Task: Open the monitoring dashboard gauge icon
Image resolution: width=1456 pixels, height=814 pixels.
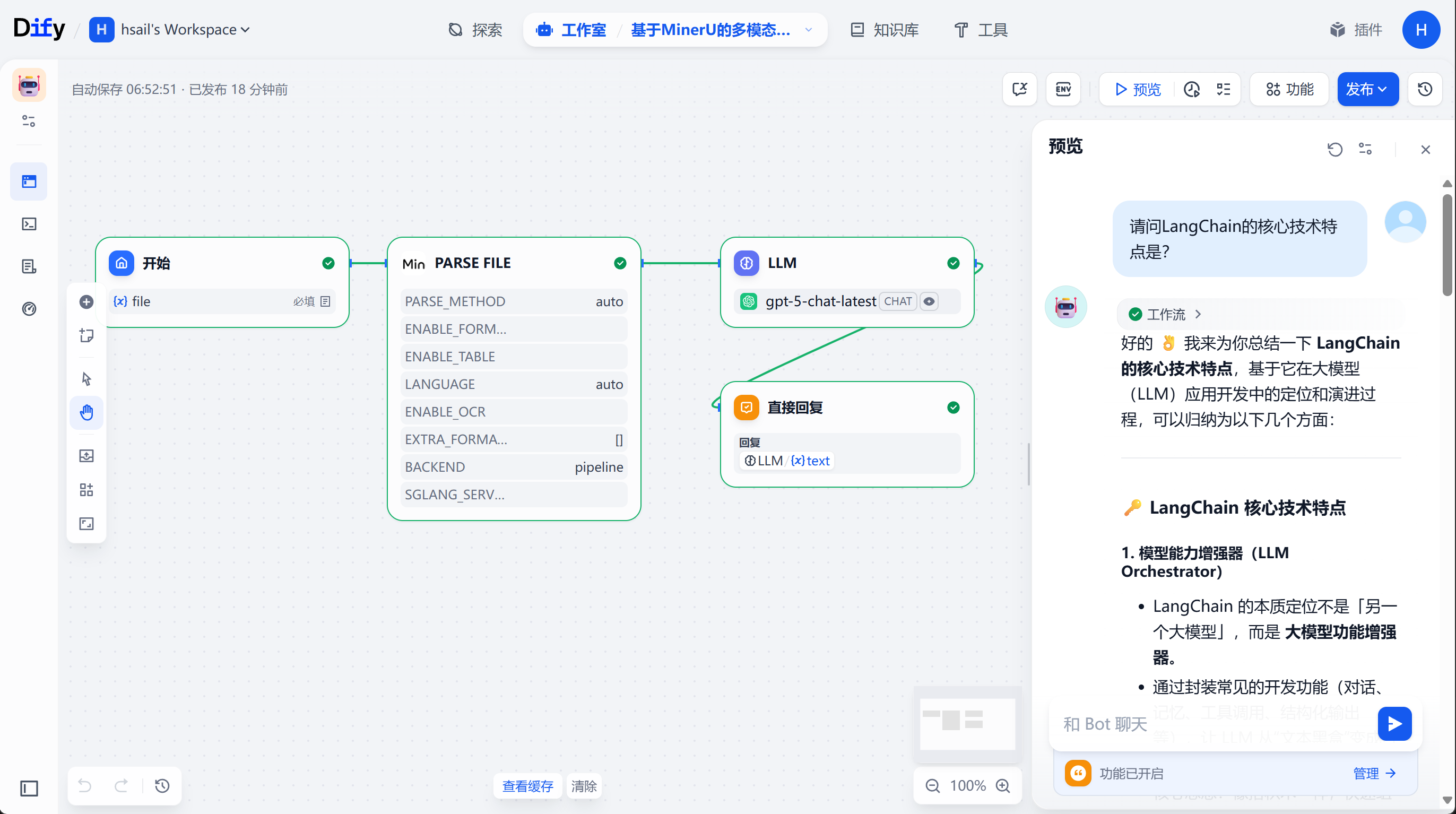Action: pos(29,309)
